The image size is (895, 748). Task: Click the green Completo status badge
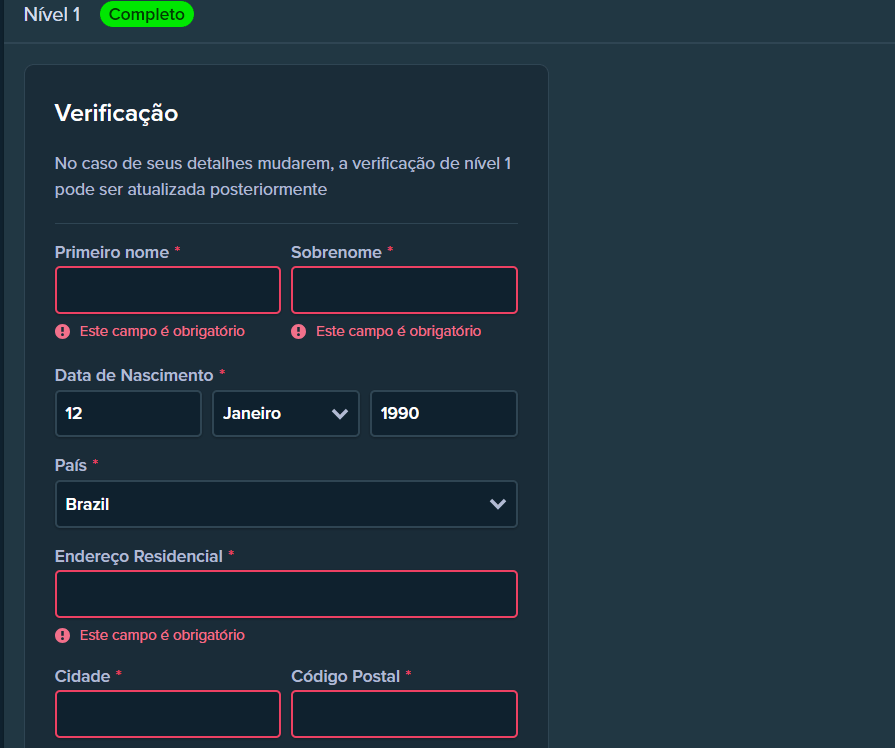tap(147, 14)
